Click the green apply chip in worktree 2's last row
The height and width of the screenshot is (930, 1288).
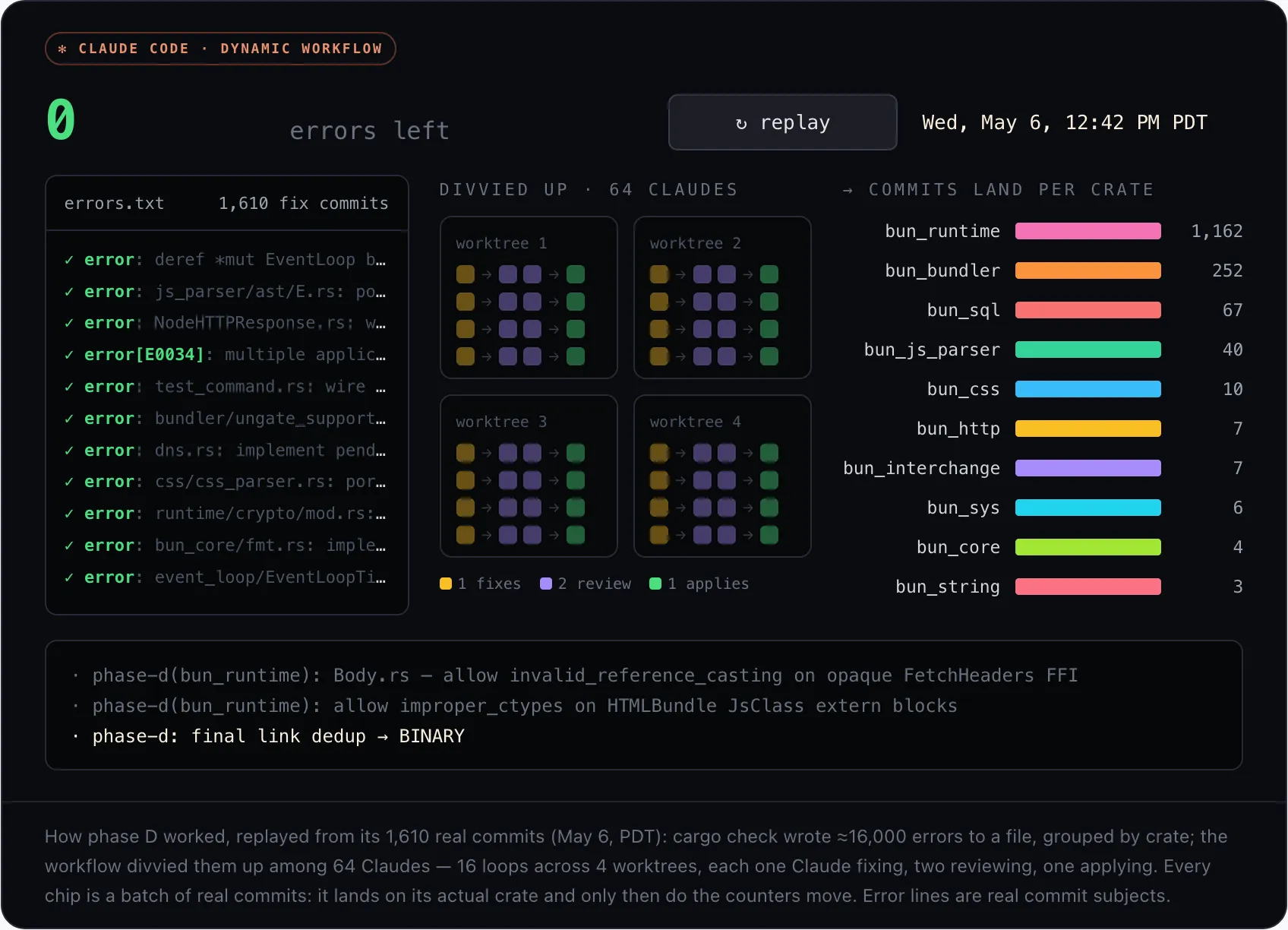point(769,356)
